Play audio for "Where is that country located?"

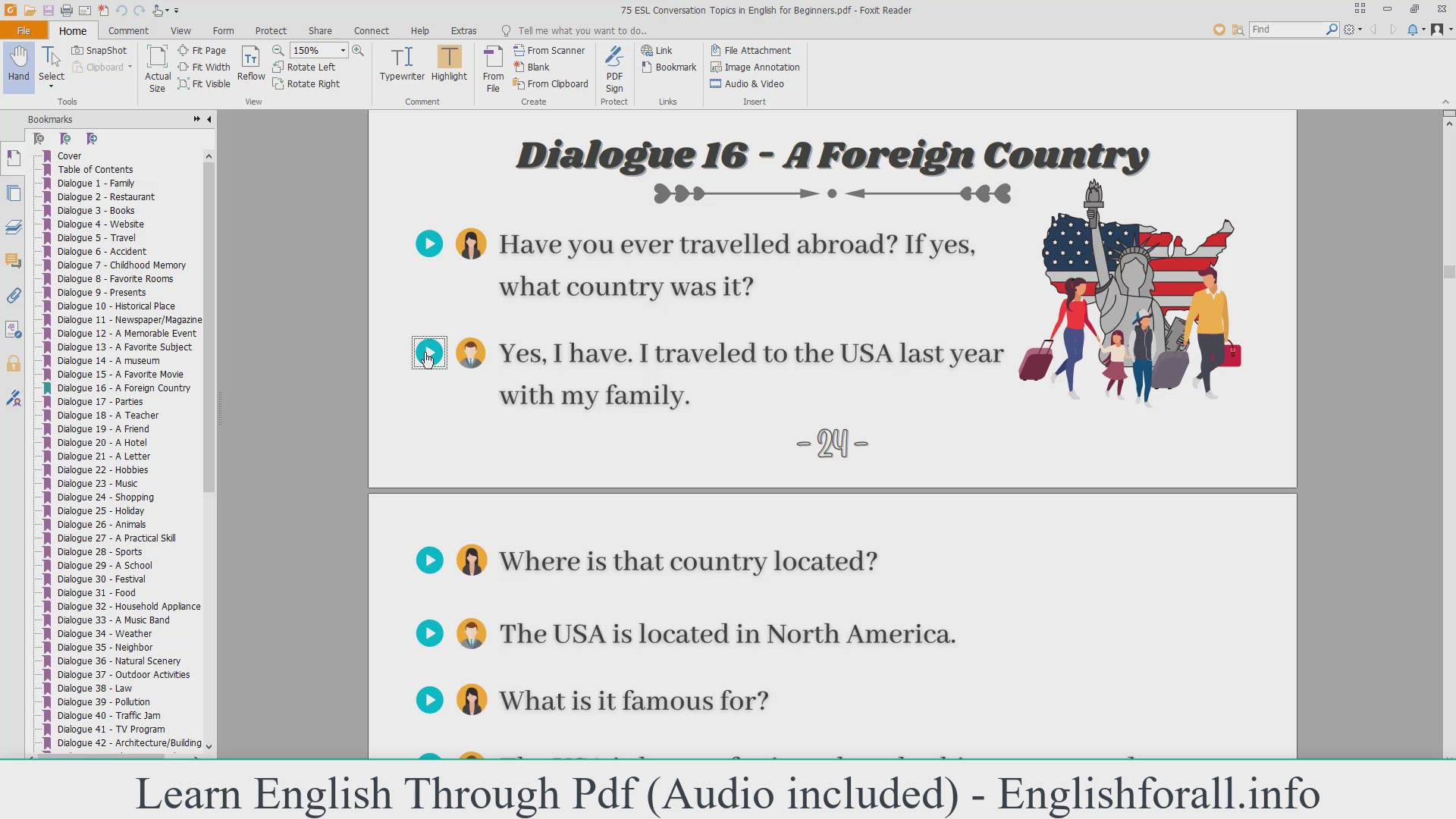pyautogui.click(x=429, y=560)
